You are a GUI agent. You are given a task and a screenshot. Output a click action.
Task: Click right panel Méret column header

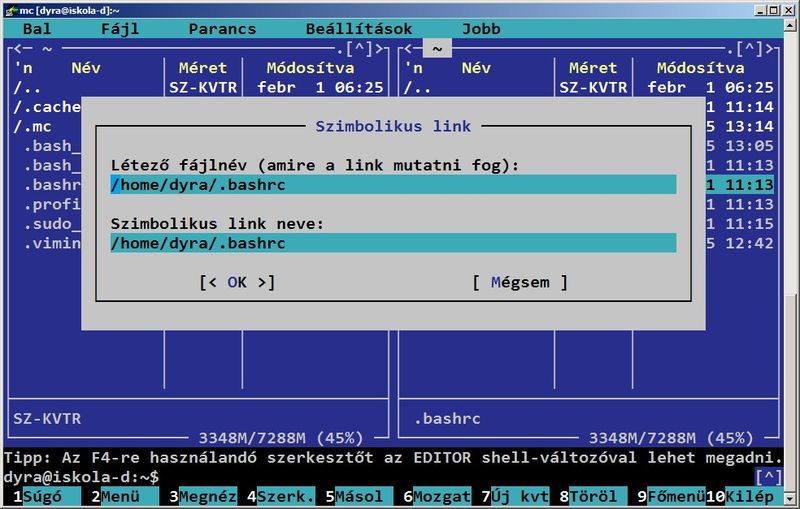tap(593, 68)
